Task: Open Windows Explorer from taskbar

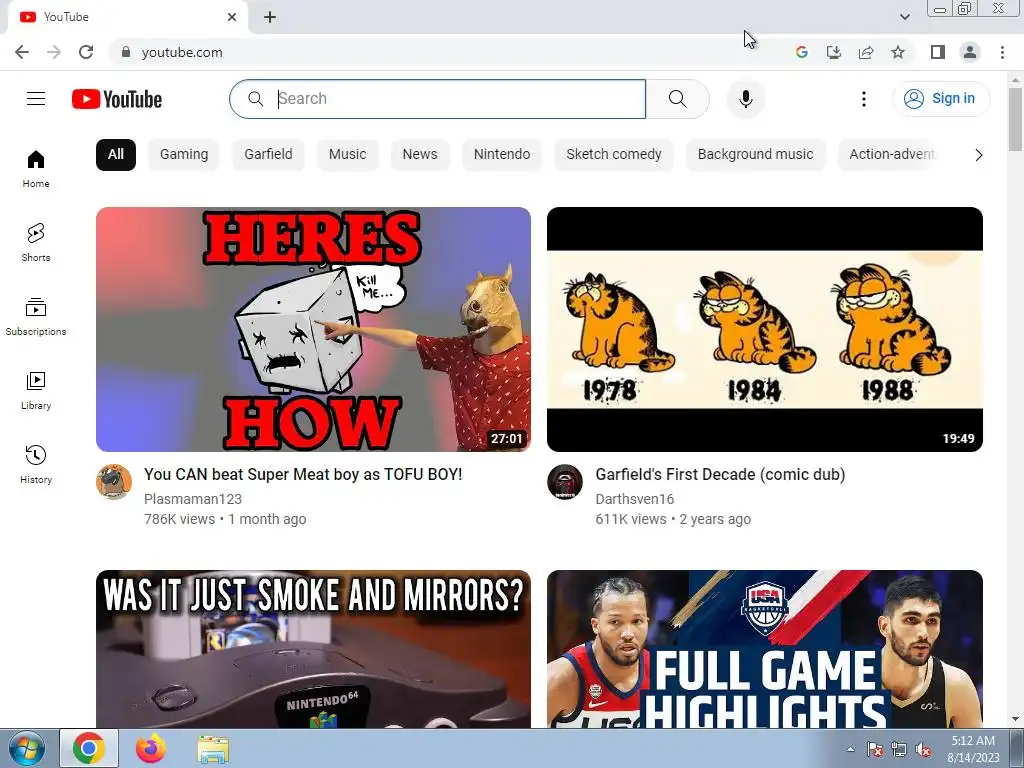Action: point(213,750)
